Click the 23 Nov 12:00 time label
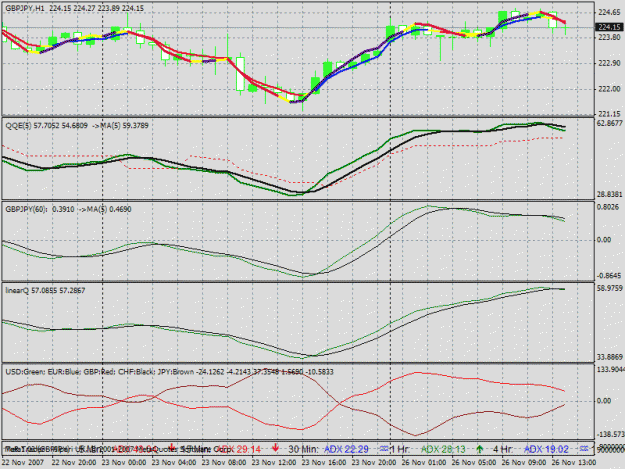Image resolution: width=625 pixels, height=469 pixels. point(274,462)
